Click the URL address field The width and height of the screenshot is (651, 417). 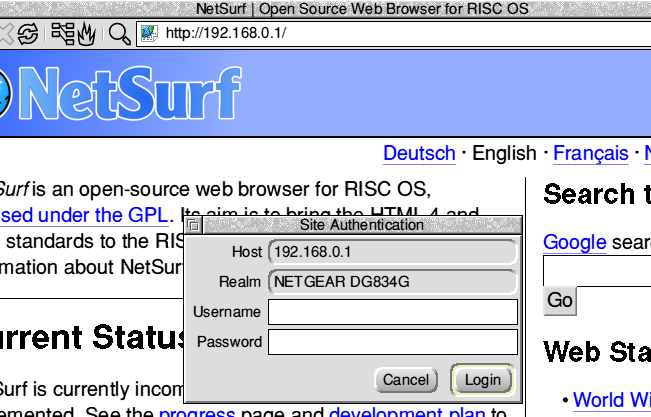(400, 33)
